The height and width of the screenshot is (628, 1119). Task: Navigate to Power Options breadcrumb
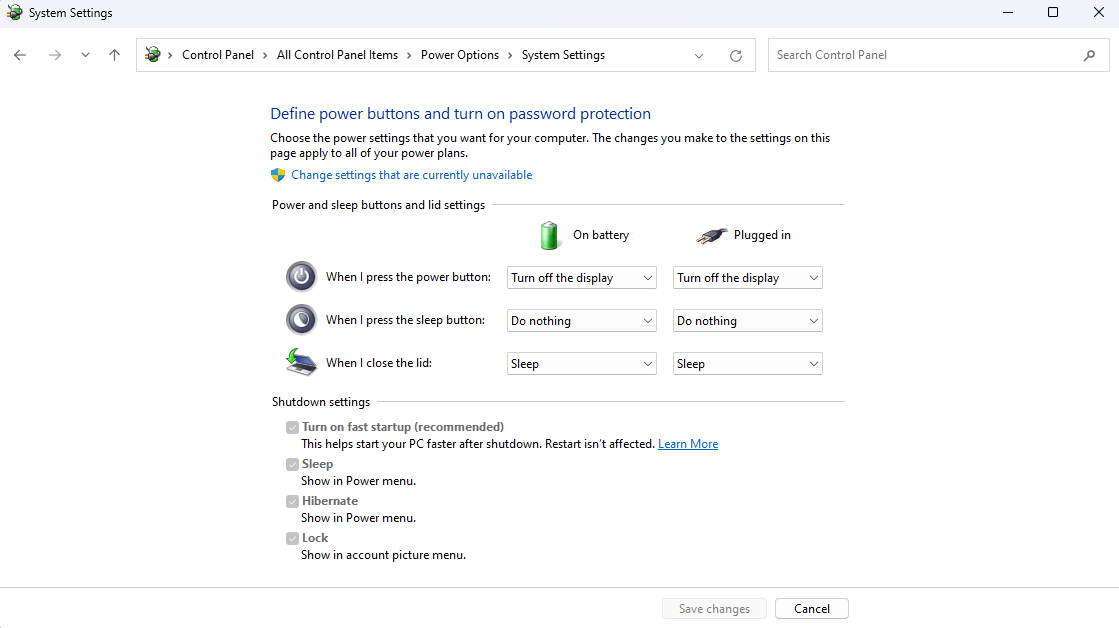point(460,55)
